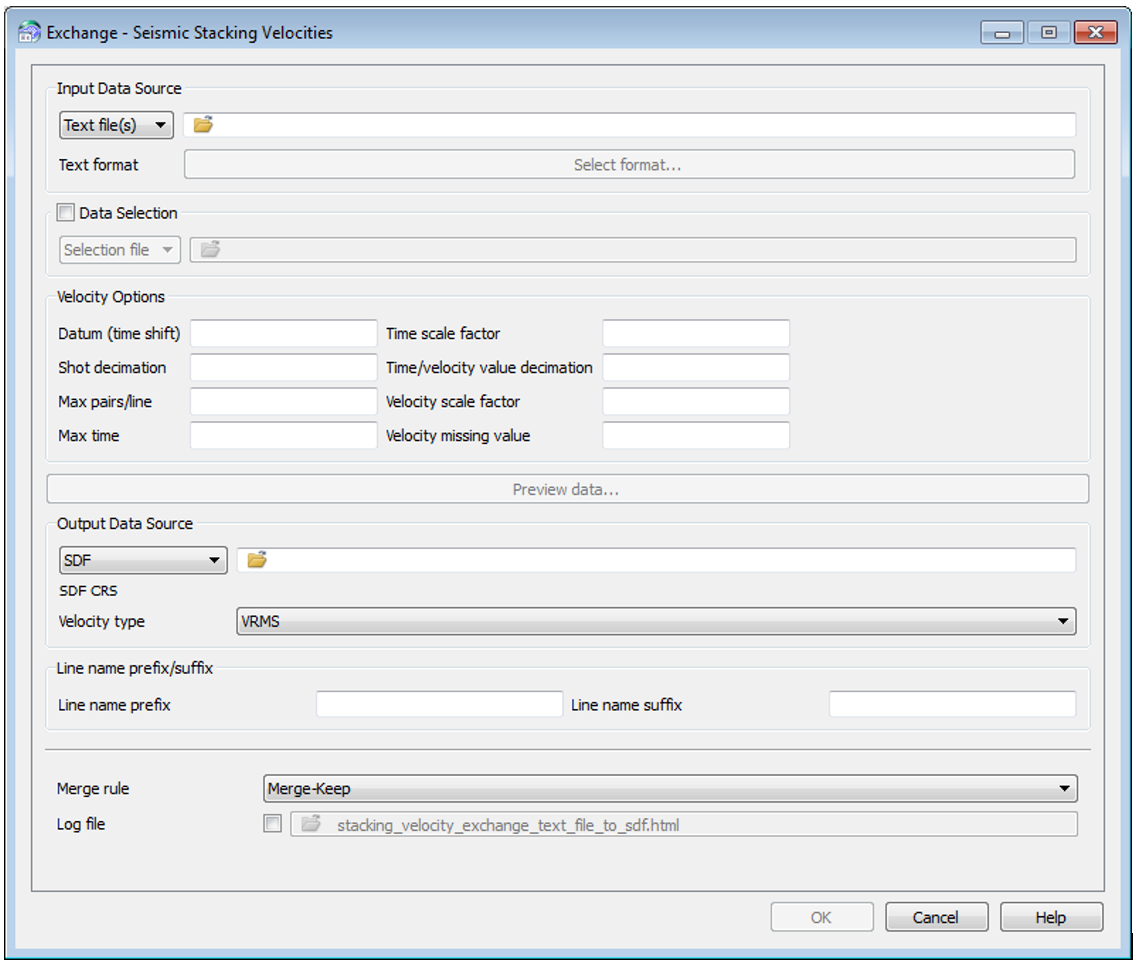Viewport: 1139px width, 968px height.
Task: Focus the Velocity scale factor field
Action: [696, 402]
